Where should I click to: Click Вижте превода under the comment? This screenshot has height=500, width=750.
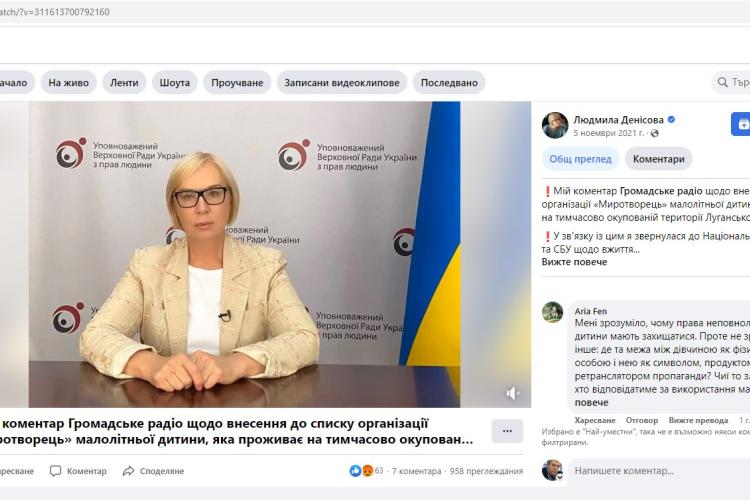[698, 420]
